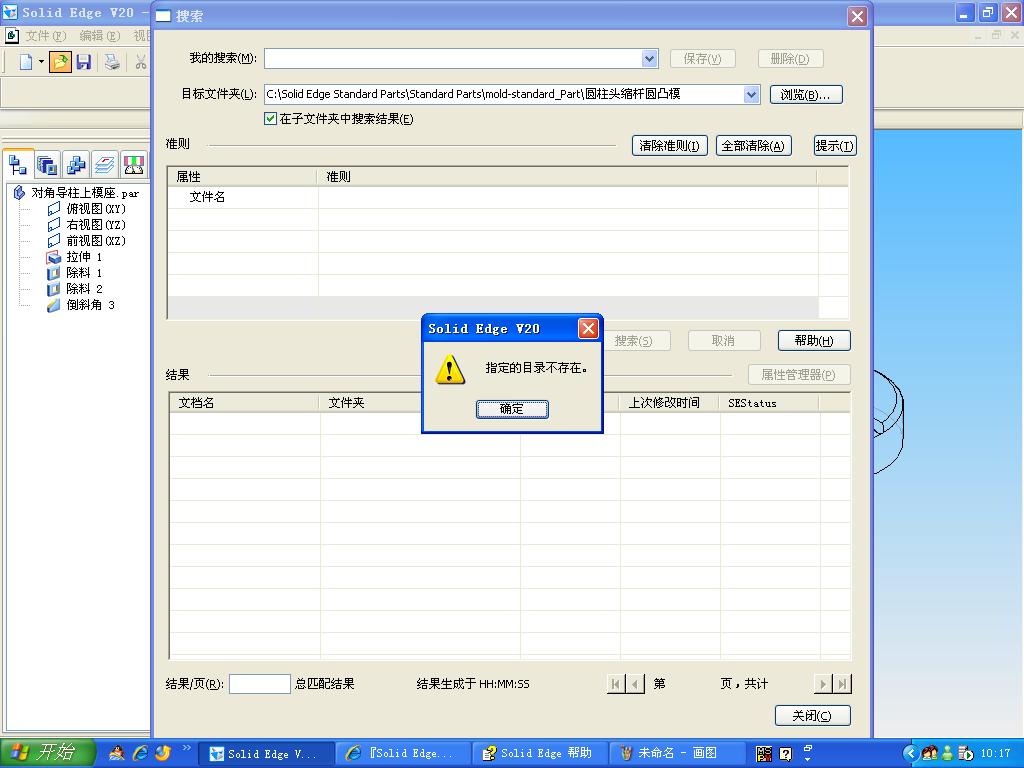
Task: Click the QQ penguin quick launch icon
Action: click(117, 753)
